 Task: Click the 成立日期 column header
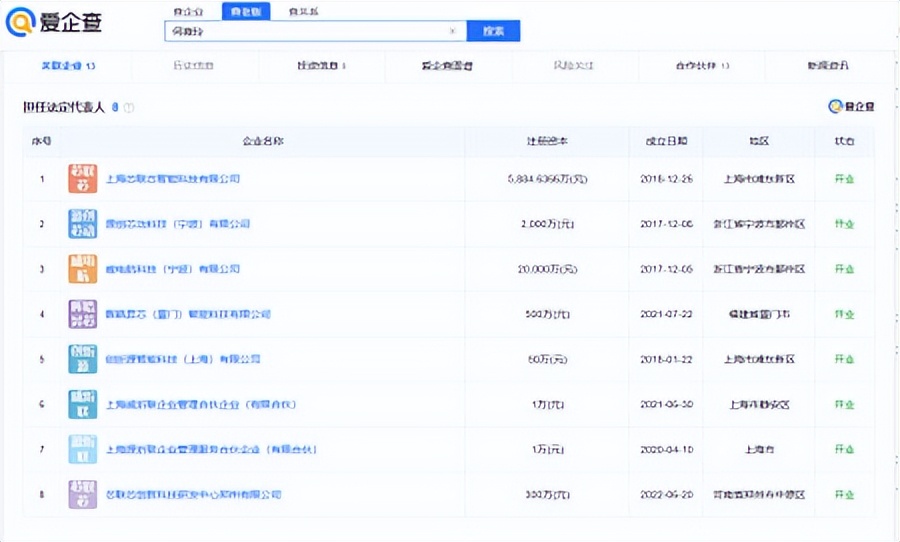666,141
